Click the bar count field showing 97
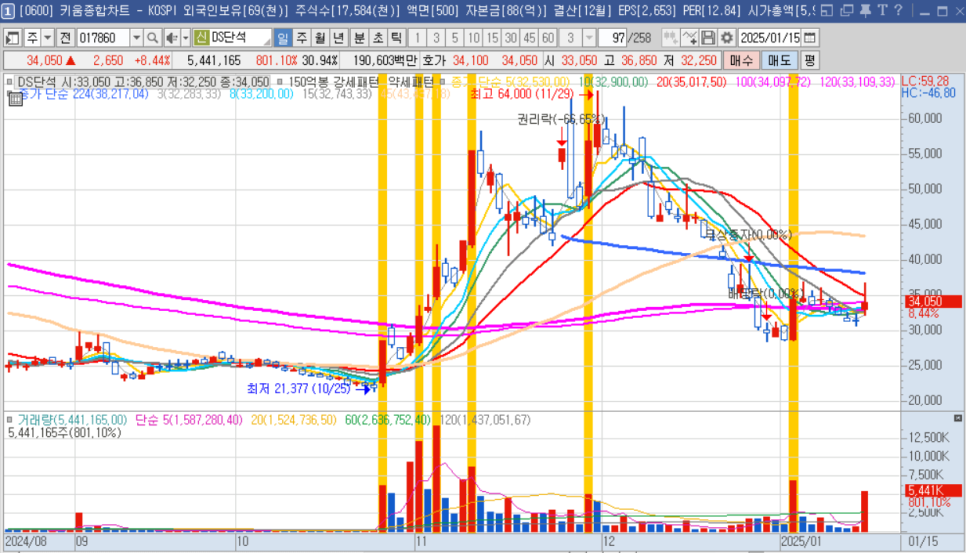Viewport: 966px width, 553px height. (x=612, y=38)
